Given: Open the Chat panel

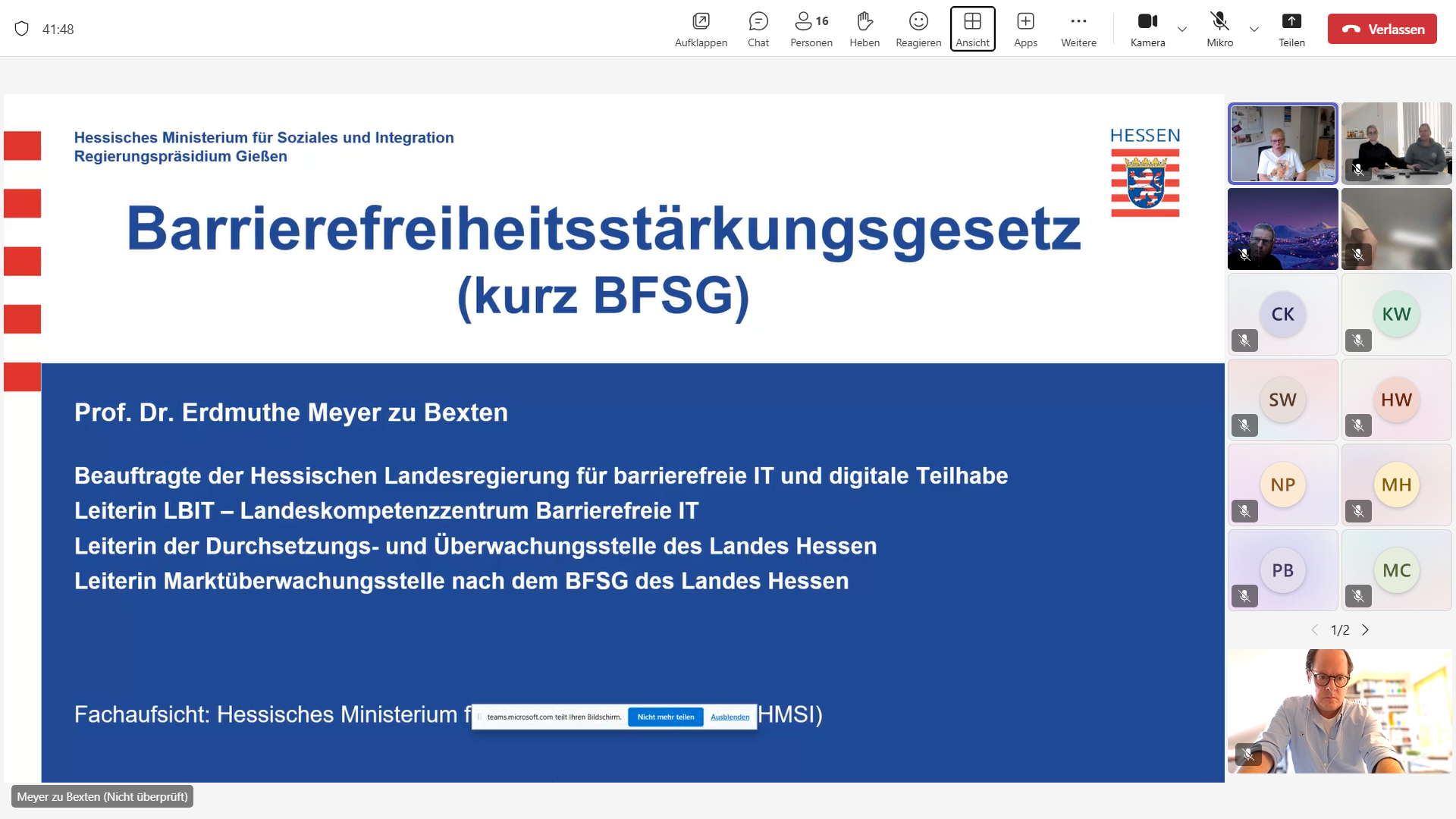Looking at the screenshot, I should coord(758,30).
